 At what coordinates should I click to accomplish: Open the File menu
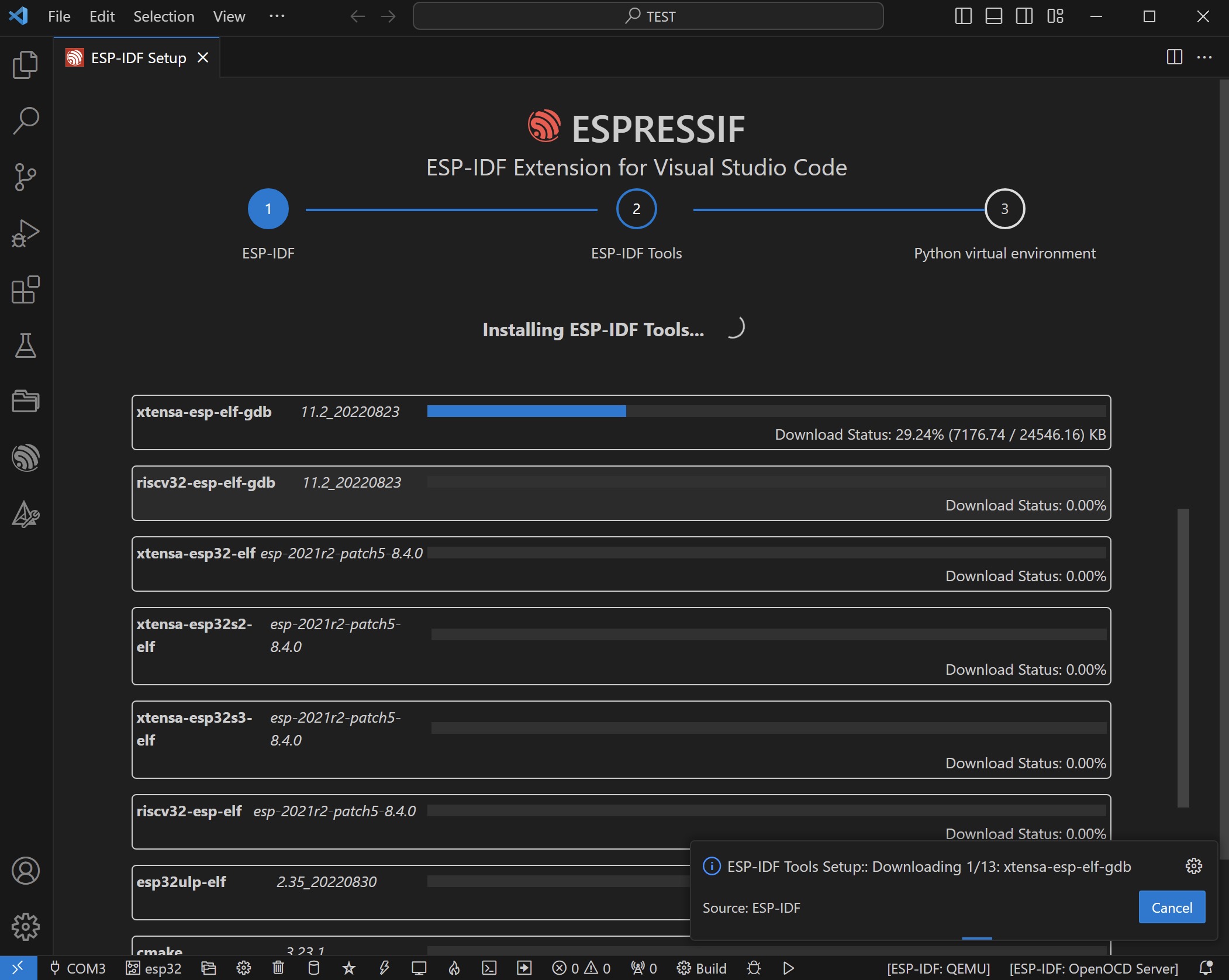(59, 16)
